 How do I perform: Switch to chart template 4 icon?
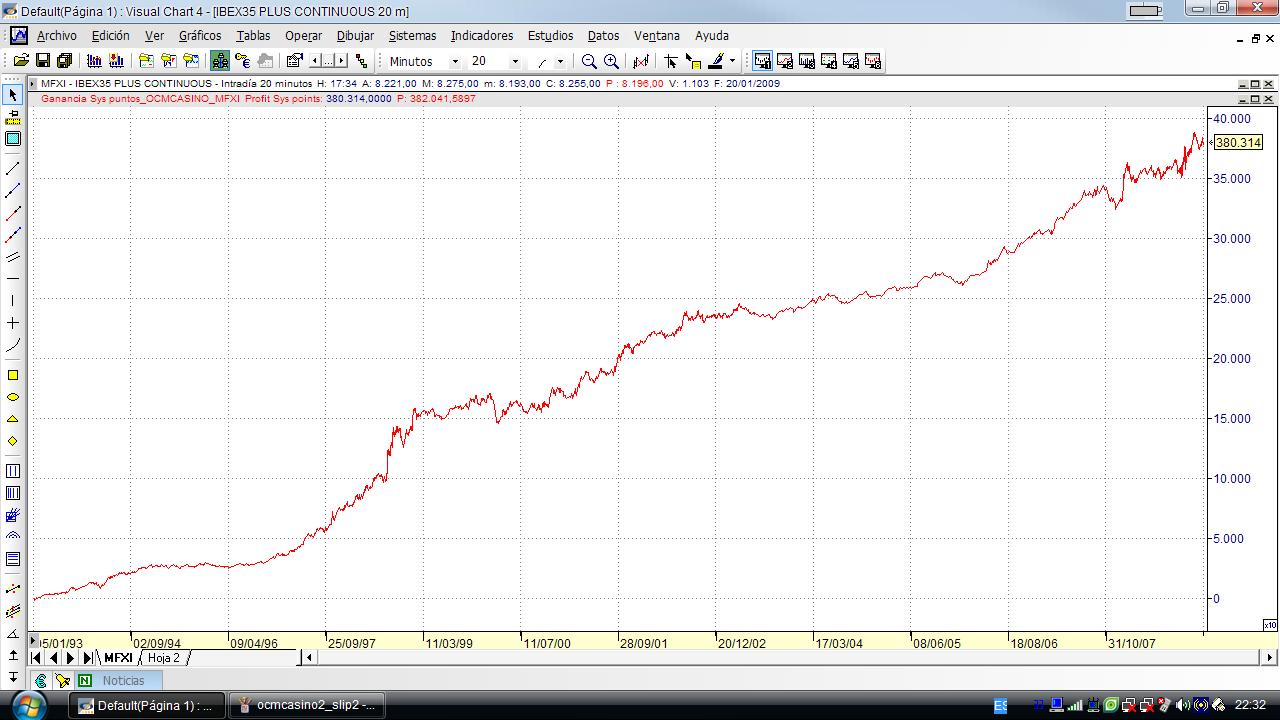tap(829, 61)
